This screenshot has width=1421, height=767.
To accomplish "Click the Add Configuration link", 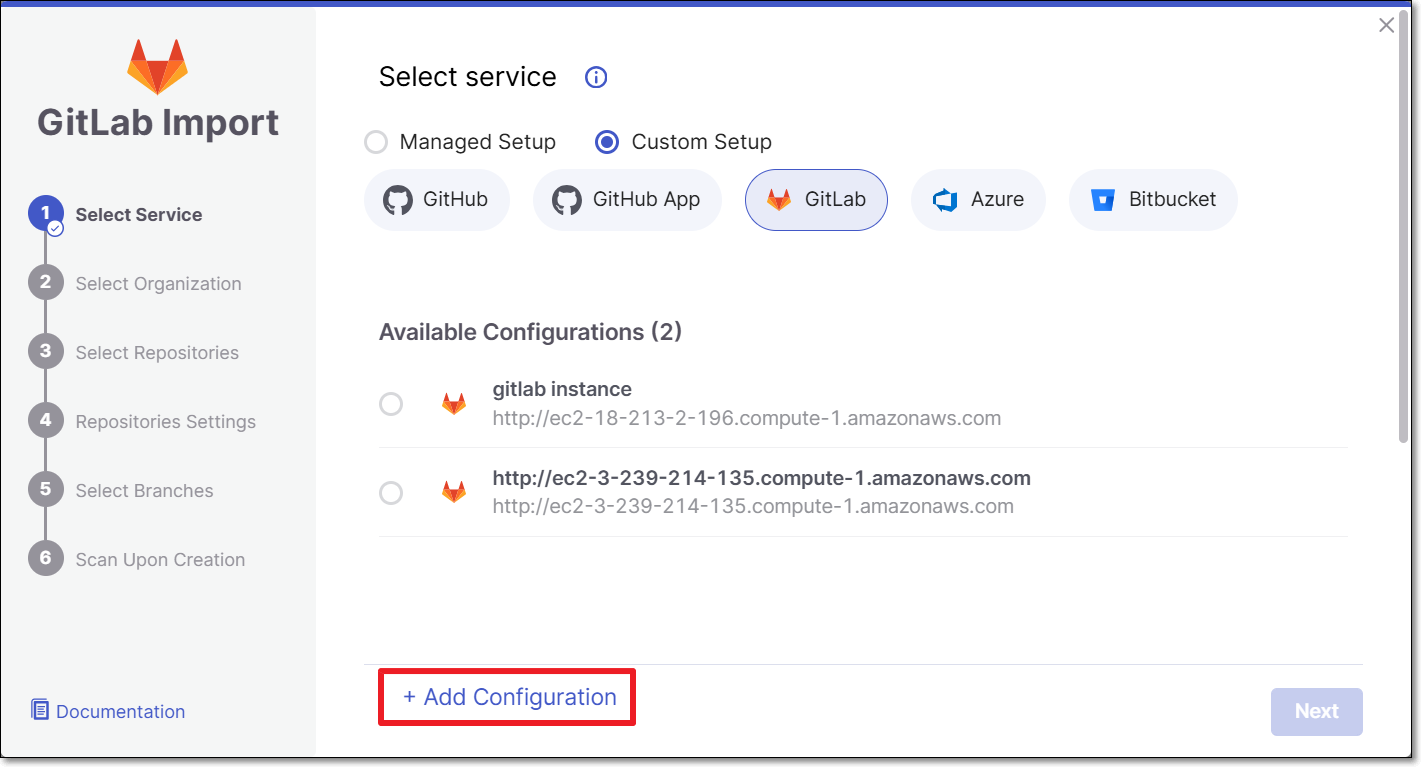I will 509,697.
